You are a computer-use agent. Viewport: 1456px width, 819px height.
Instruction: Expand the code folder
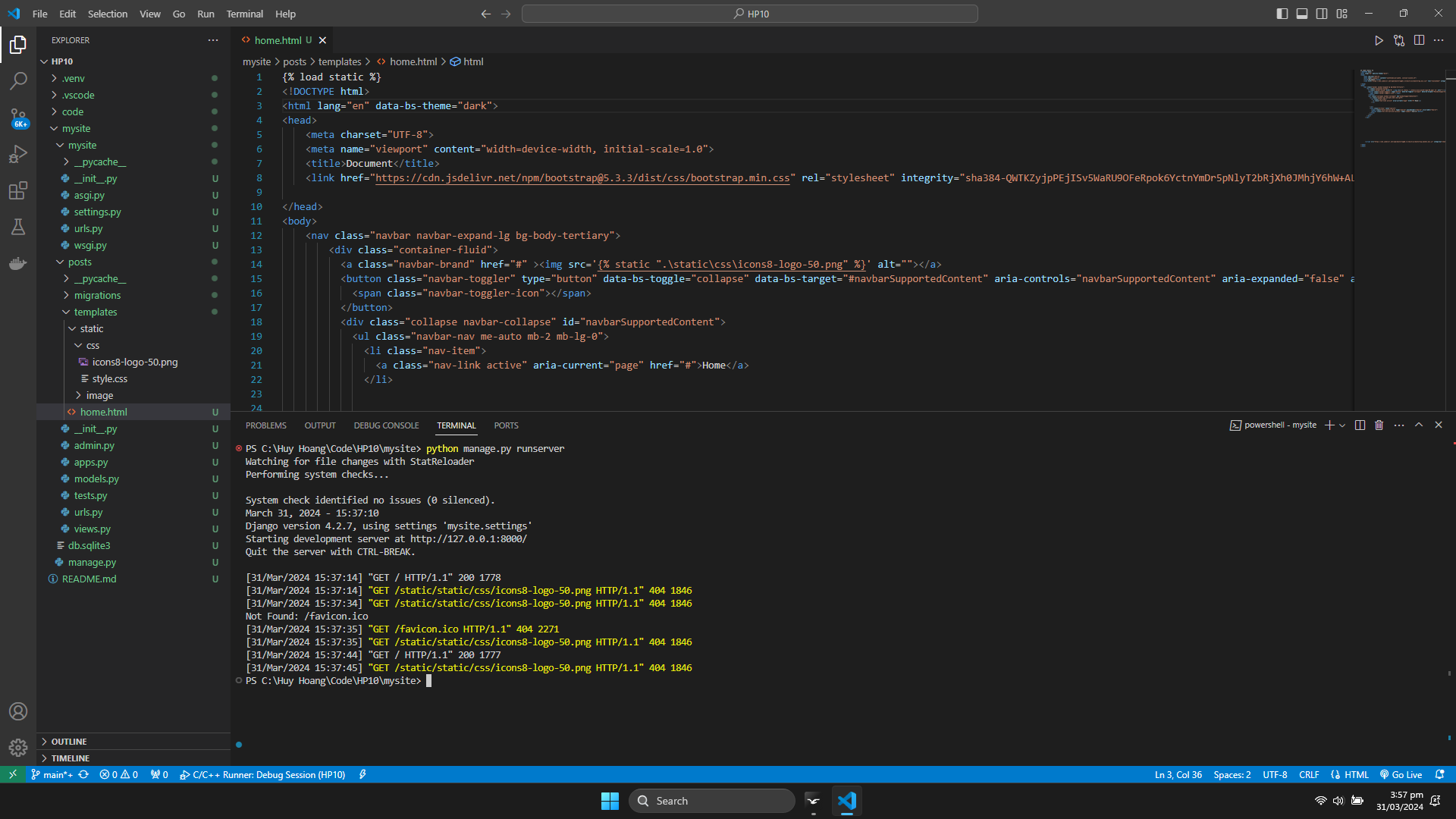pos(133,111)
